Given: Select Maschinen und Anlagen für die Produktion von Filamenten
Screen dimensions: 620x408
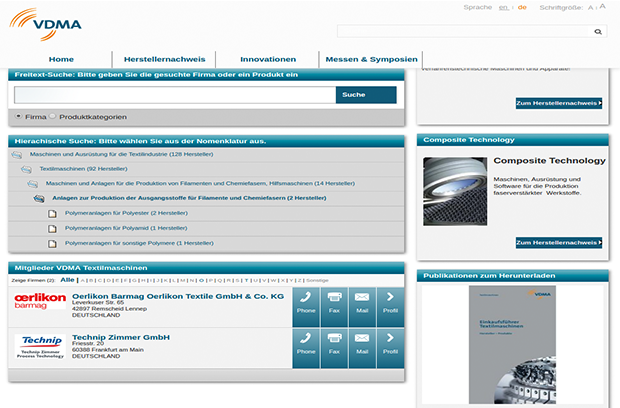Looking at the screenshot, I should coord(200,183).
